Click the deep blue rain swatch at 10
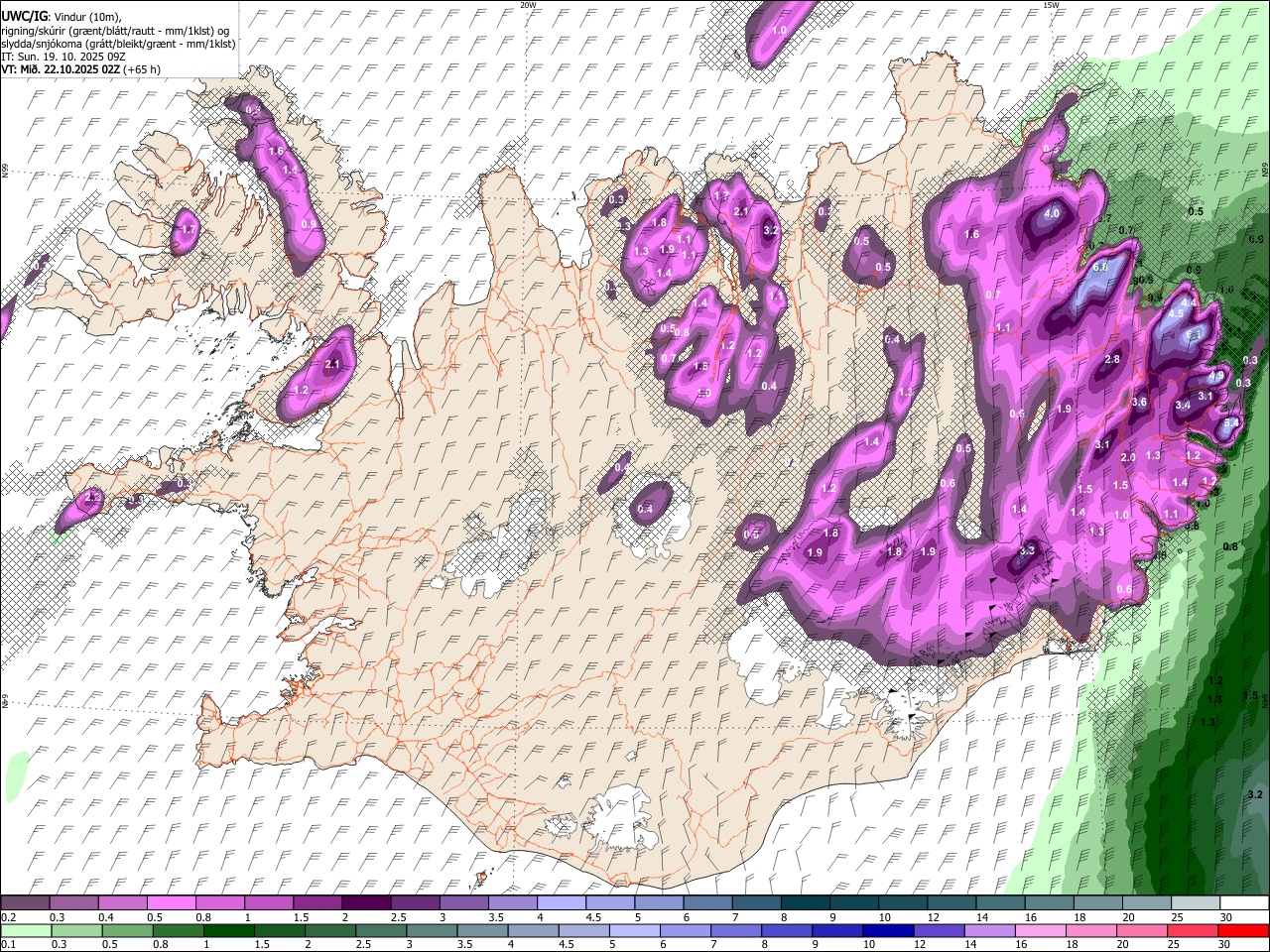The image size is (1270, 952). (x=887, y=930)
